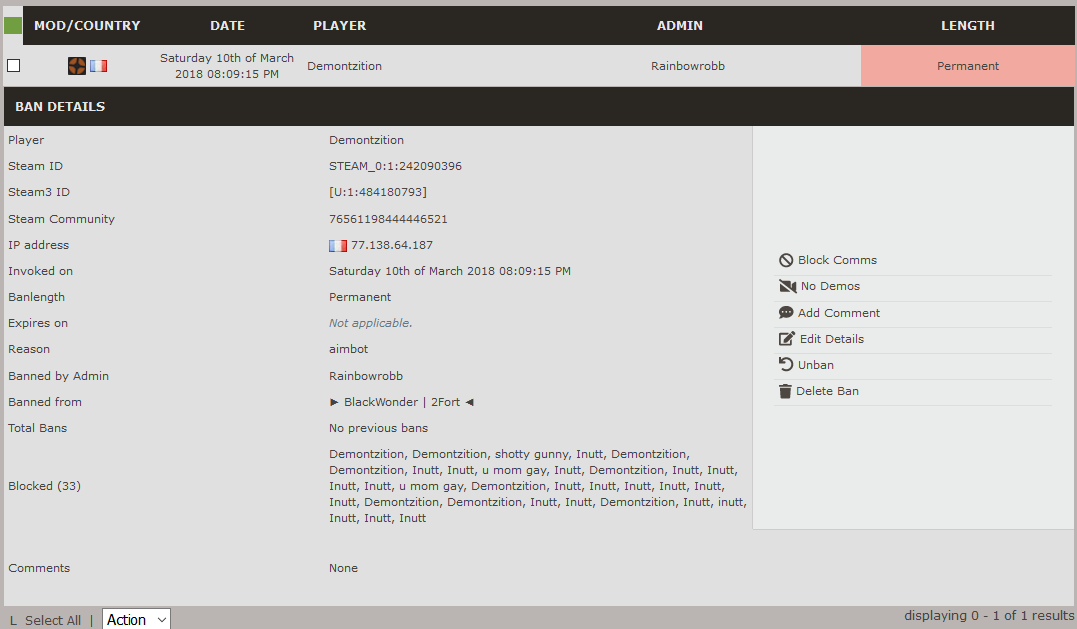The image size is (1077, 629).
Task: Click the Unban link
Action: point(815,365)
